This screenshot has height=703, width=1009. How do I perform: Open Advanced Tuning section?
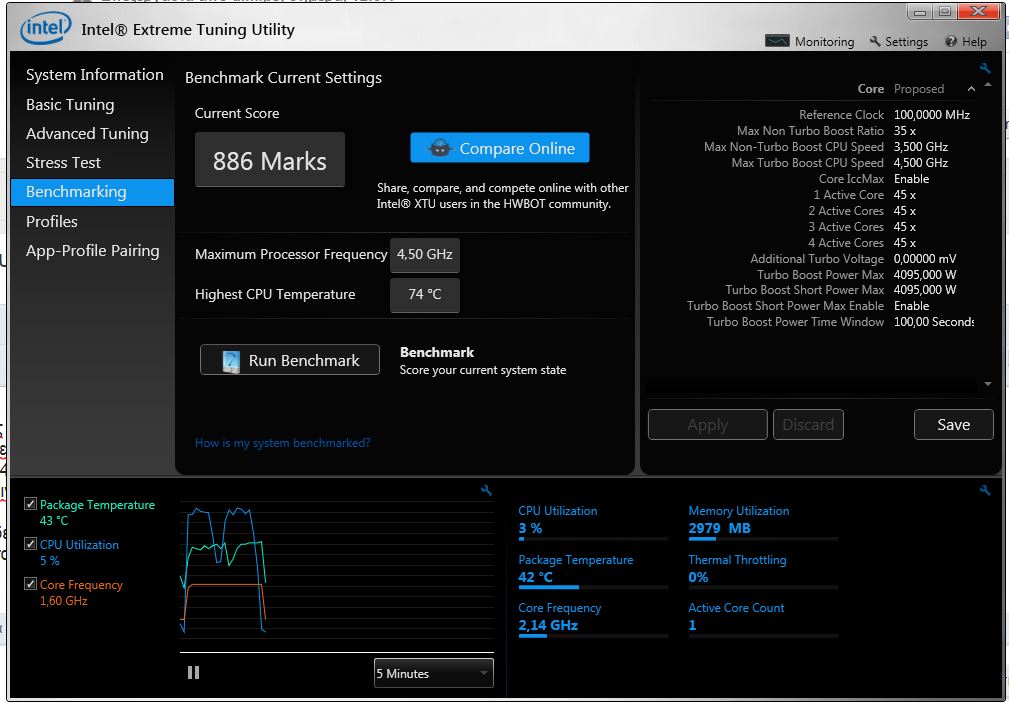87,133
